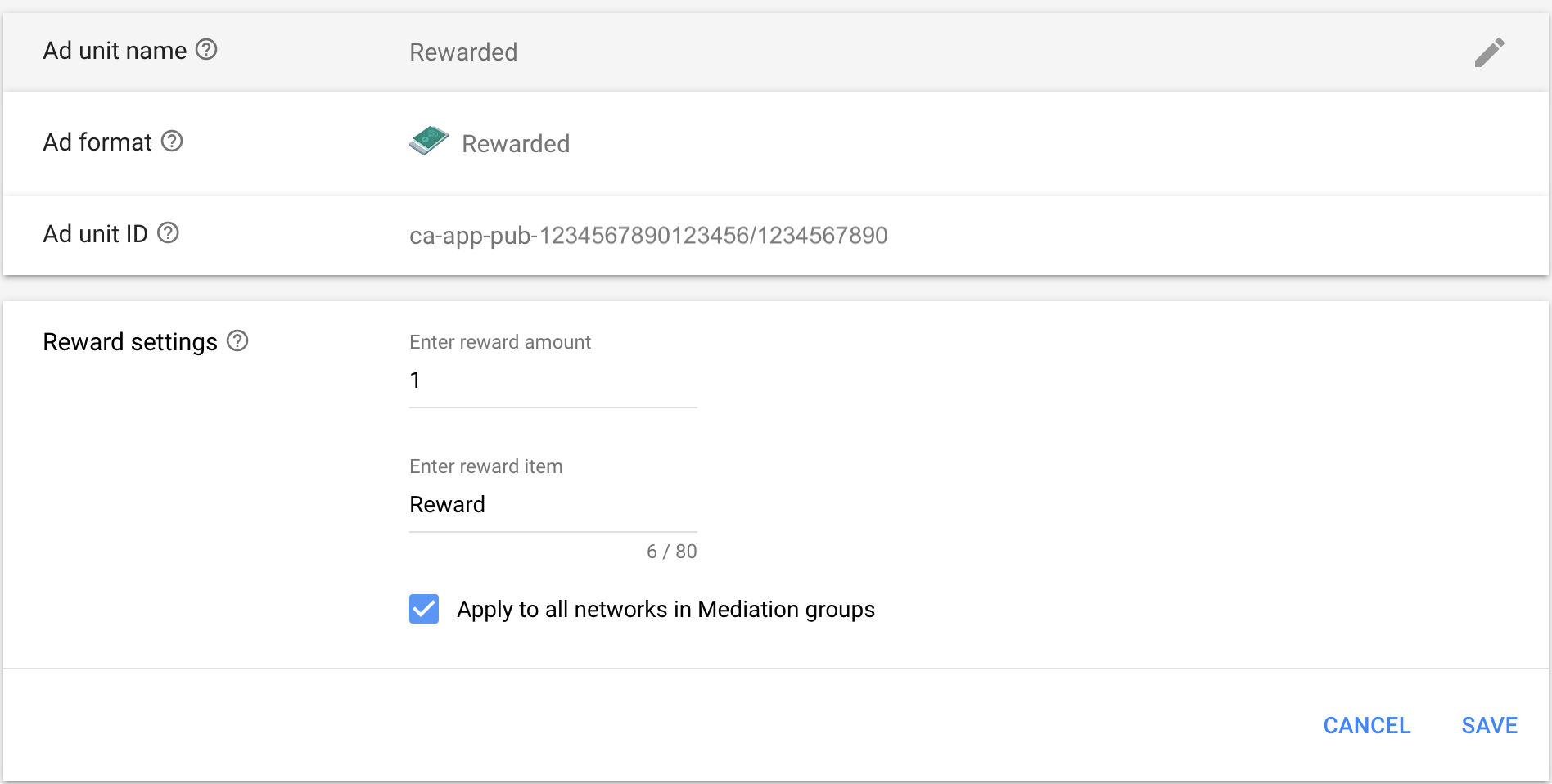The width and height of the screenshot is (1552, 784).
Task: Click the Apply to all networks label
Action: 665,610
